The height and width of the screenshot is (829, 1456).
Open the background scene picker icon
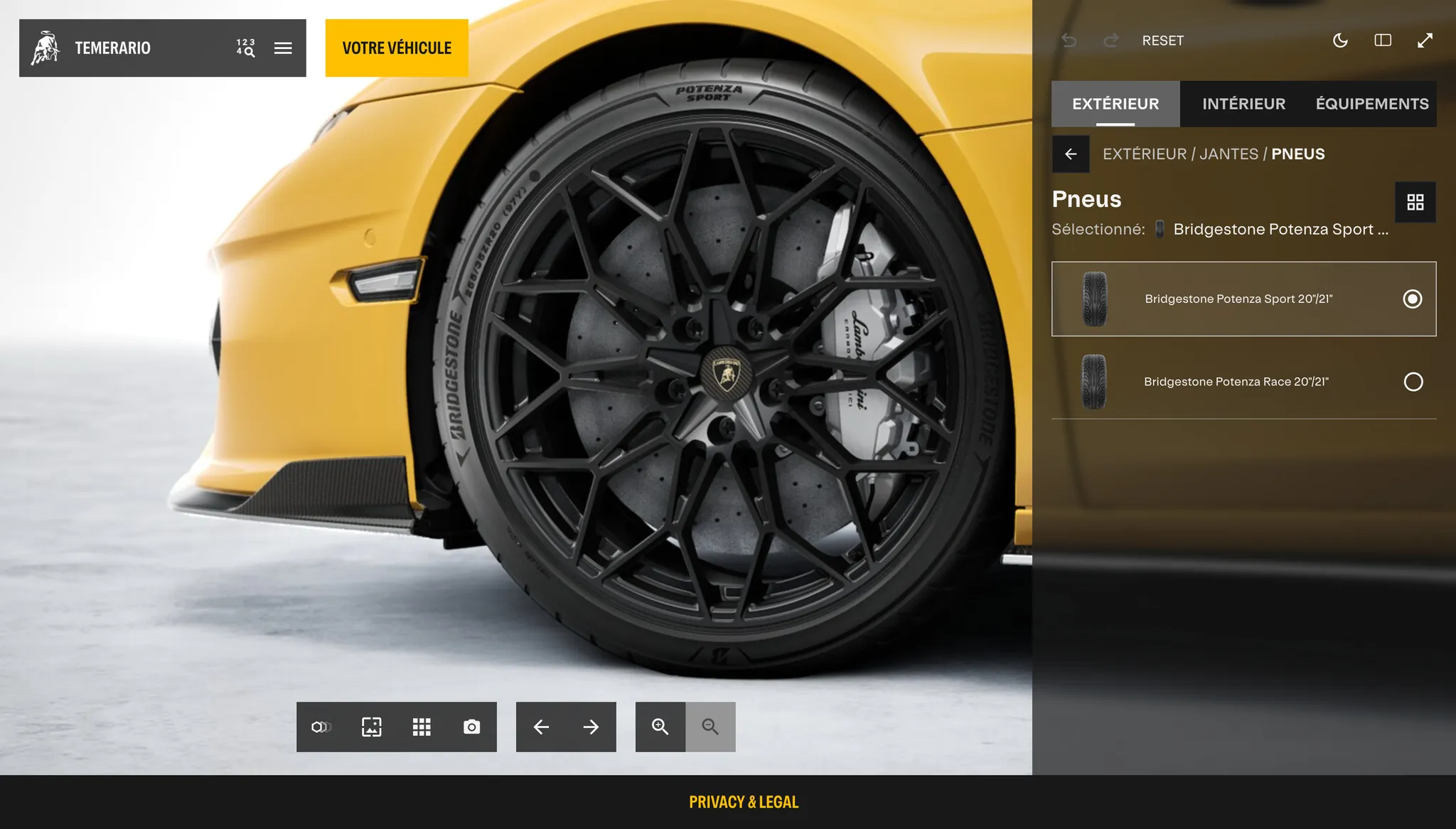[371, 727]
